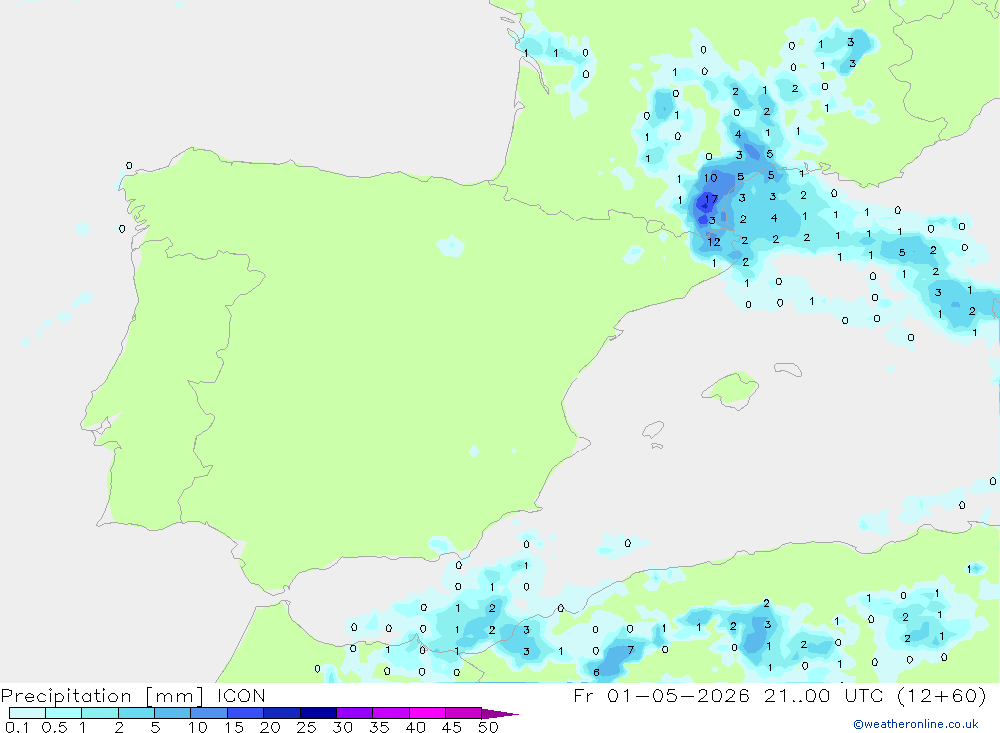
Task: Click the '21..00 UTC' time label
Action: pyautogui.click(x=825, y=695)
